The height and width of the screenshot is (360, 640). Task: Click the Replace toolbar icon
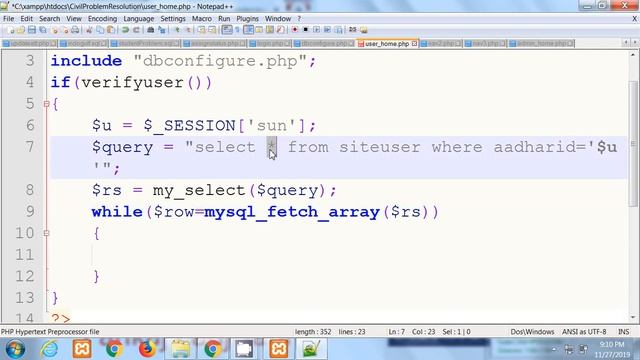pos(162,30)
